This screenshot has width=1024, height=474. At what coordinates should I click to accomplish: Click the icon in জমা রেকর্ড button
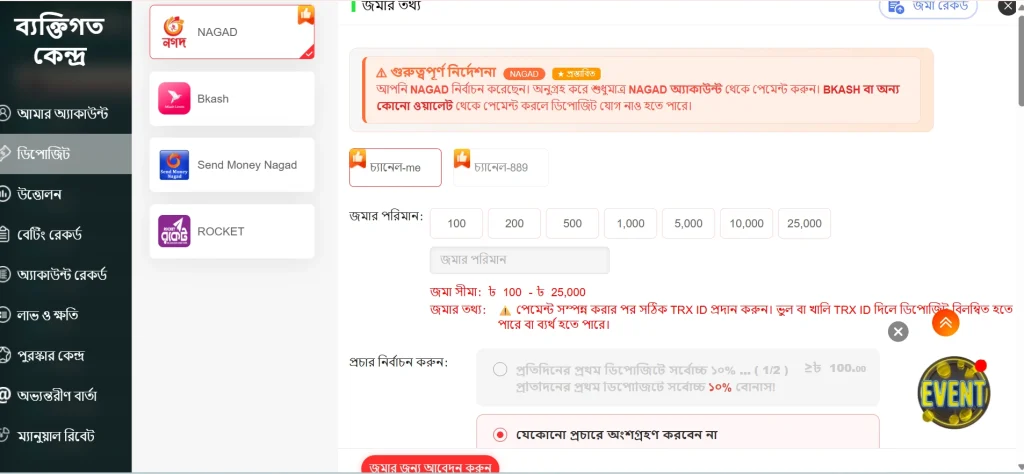pos(897,7)
